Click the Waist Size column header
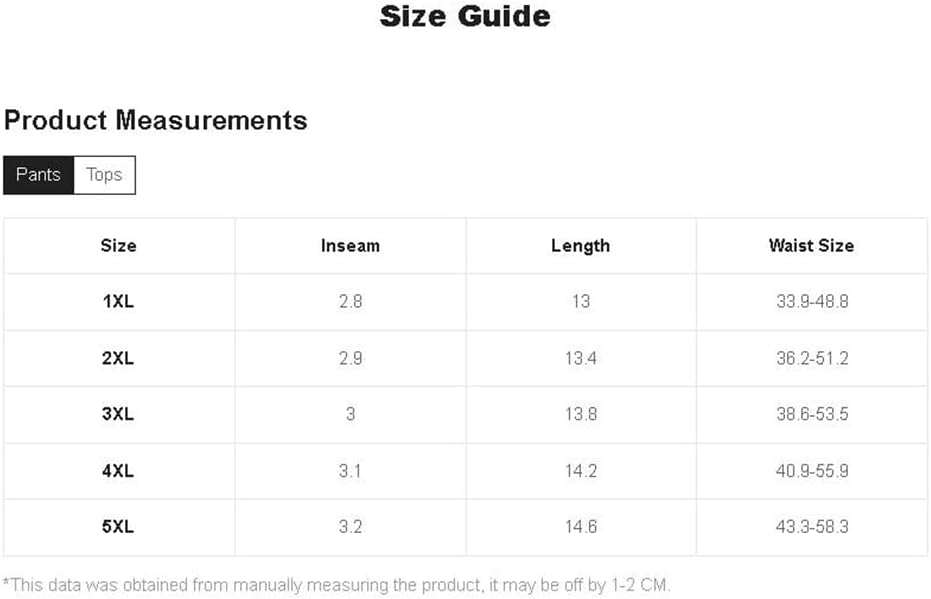 (811, 245)
